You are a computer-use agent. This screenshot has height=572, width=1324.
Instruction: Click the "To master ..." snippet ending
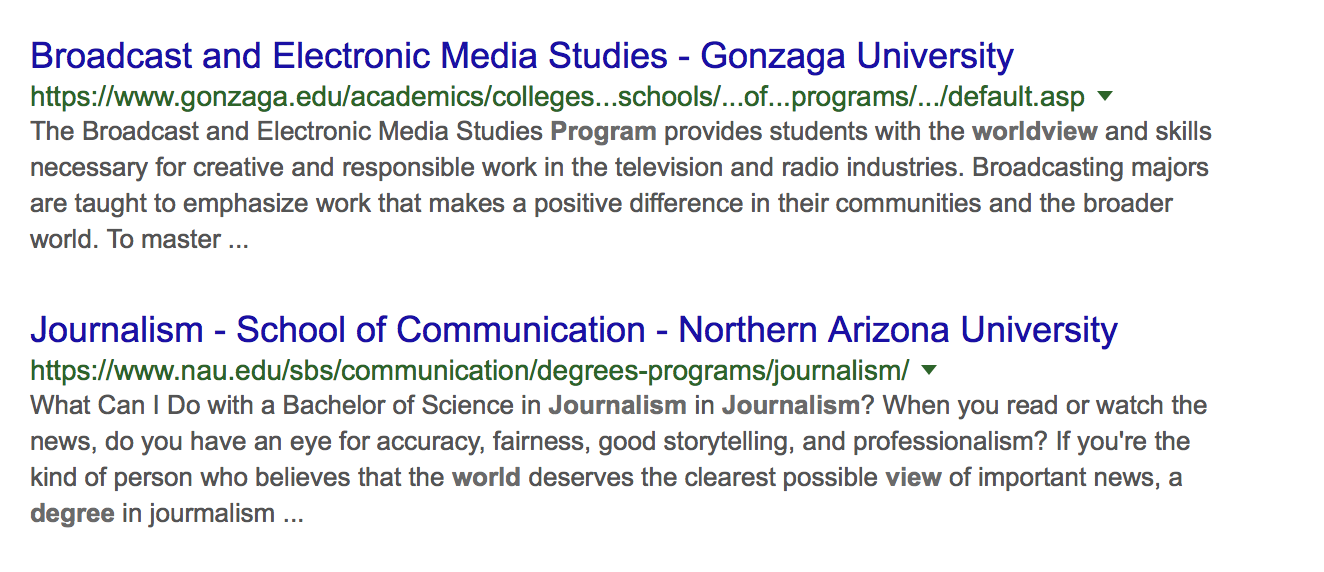(178, 240)
